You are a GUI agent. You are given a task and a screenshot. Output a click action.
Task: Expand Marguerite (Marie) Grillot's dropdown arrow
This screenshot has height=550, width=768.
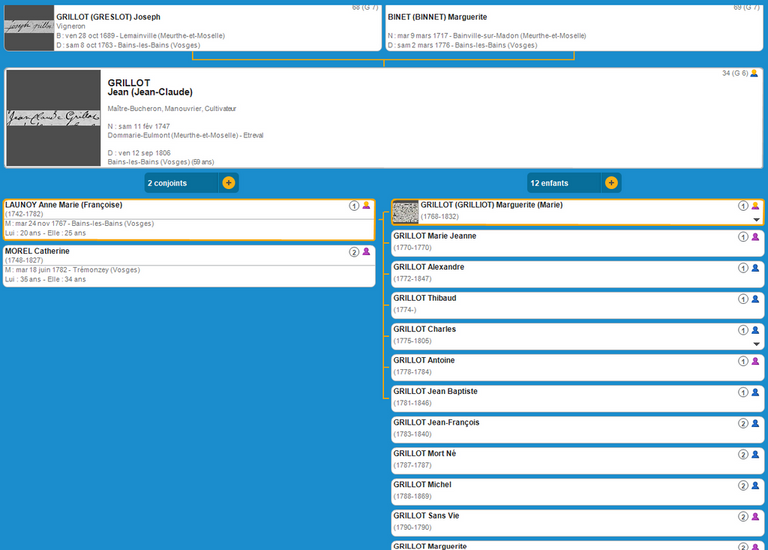[x=756, y=219]
